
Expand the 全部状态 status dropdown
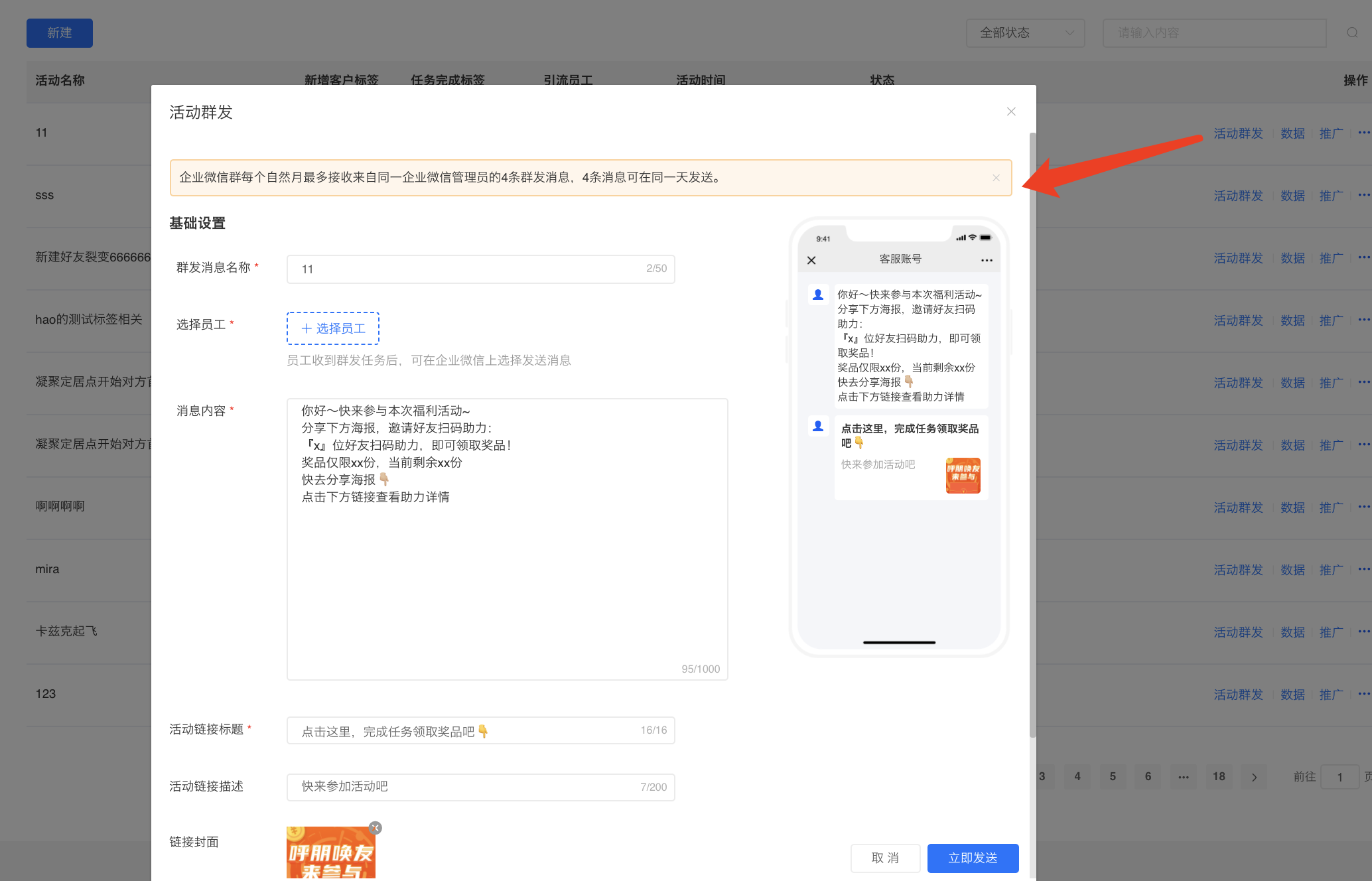(x=1026, y=33)
